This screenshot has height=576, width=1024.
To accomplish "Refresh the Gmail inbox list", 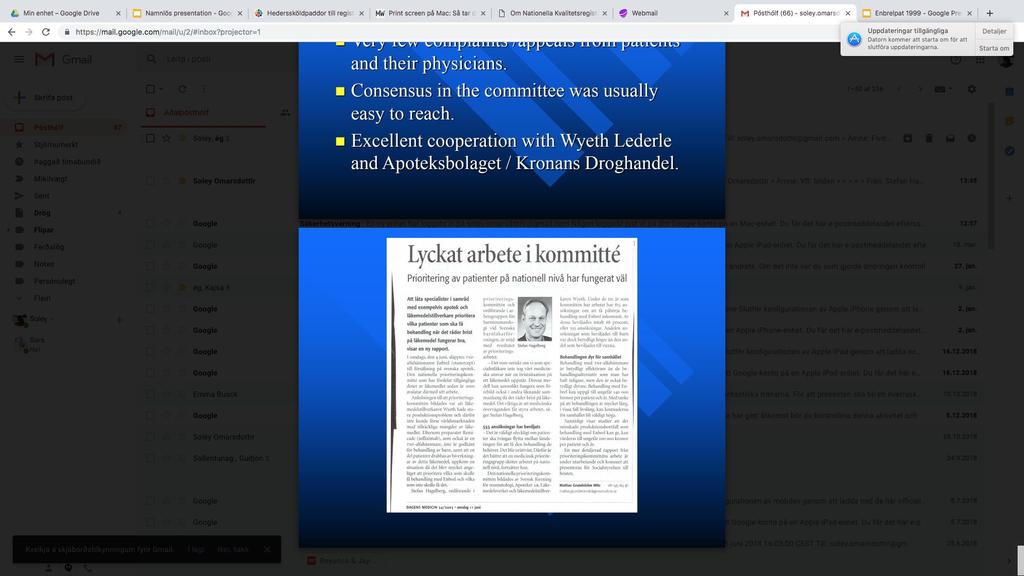I will [182, 89].
